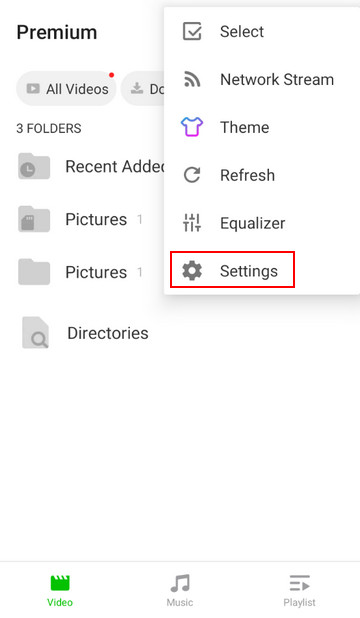Click the Settings gear icon

pos(192,271)
